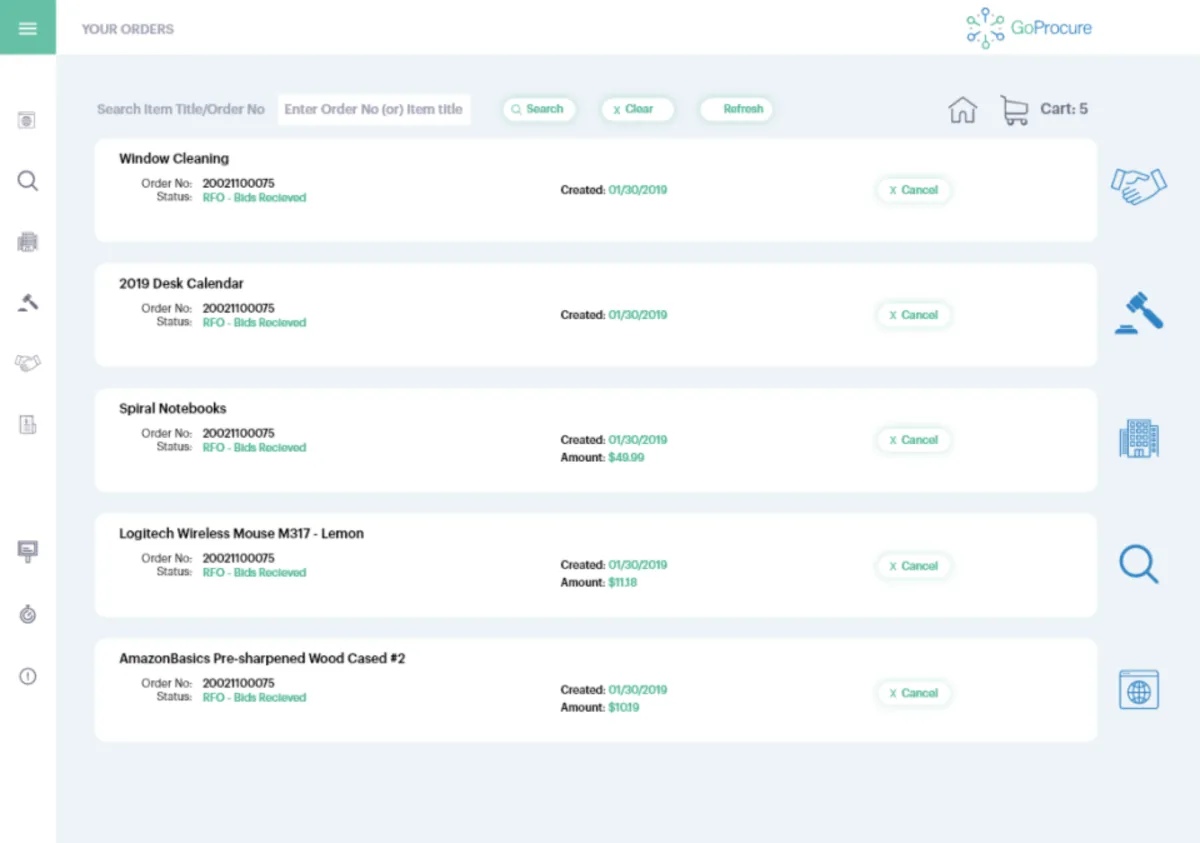This screenshot has height=843, width=1200.
Task: Cancel the Window Cleaning order
Action: pyautogui.click(x=914, y=190)
